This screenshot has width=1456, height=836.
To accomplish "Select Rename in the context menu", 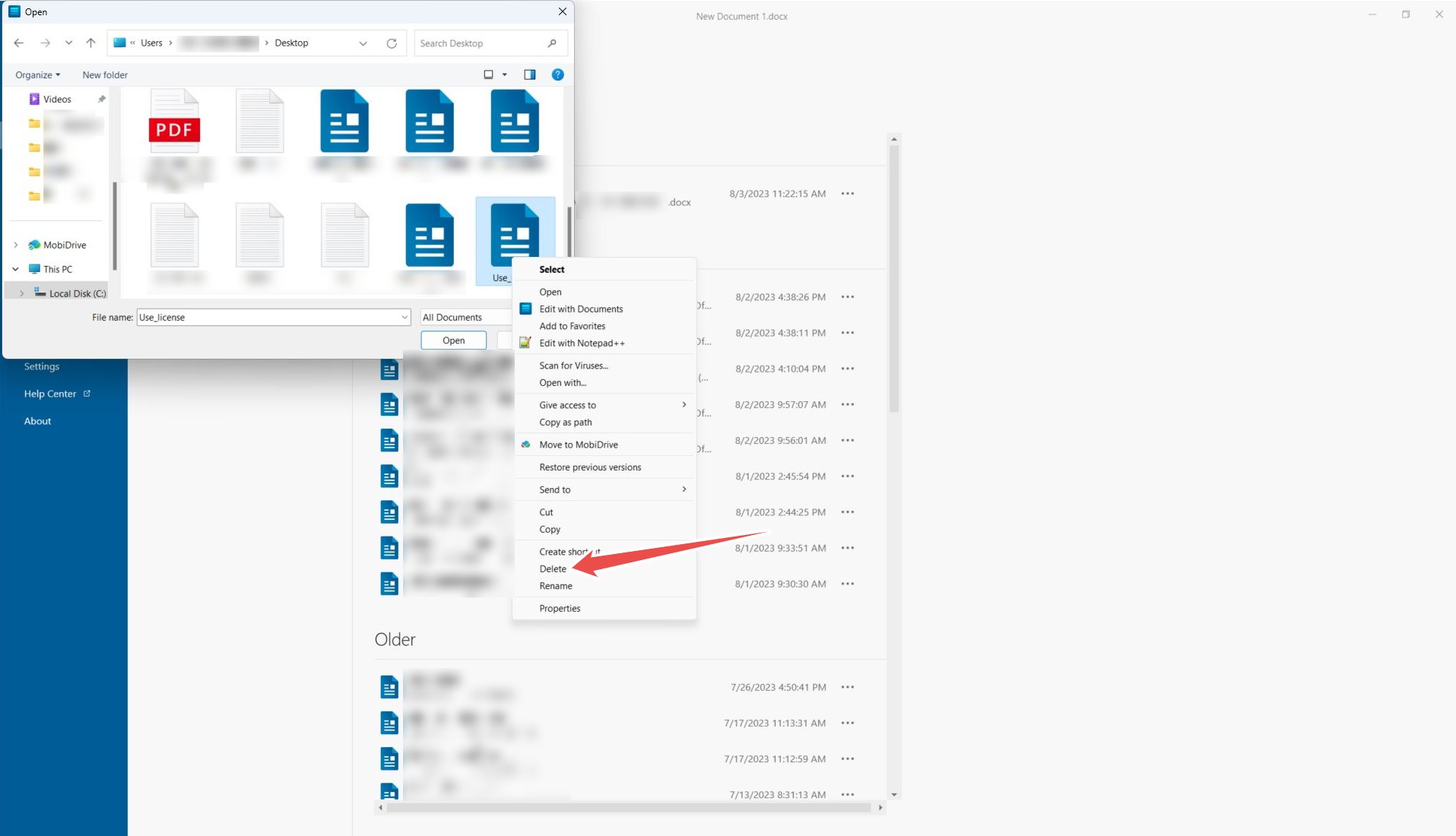I will pyautogui.click(x=556, y=586).
